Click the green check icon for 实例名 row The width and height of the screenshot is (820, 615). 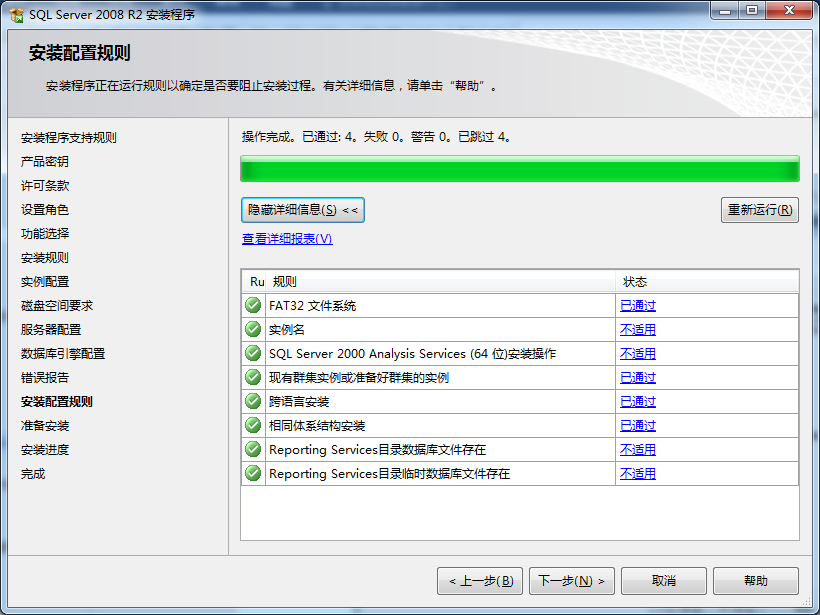pos(253,329)
